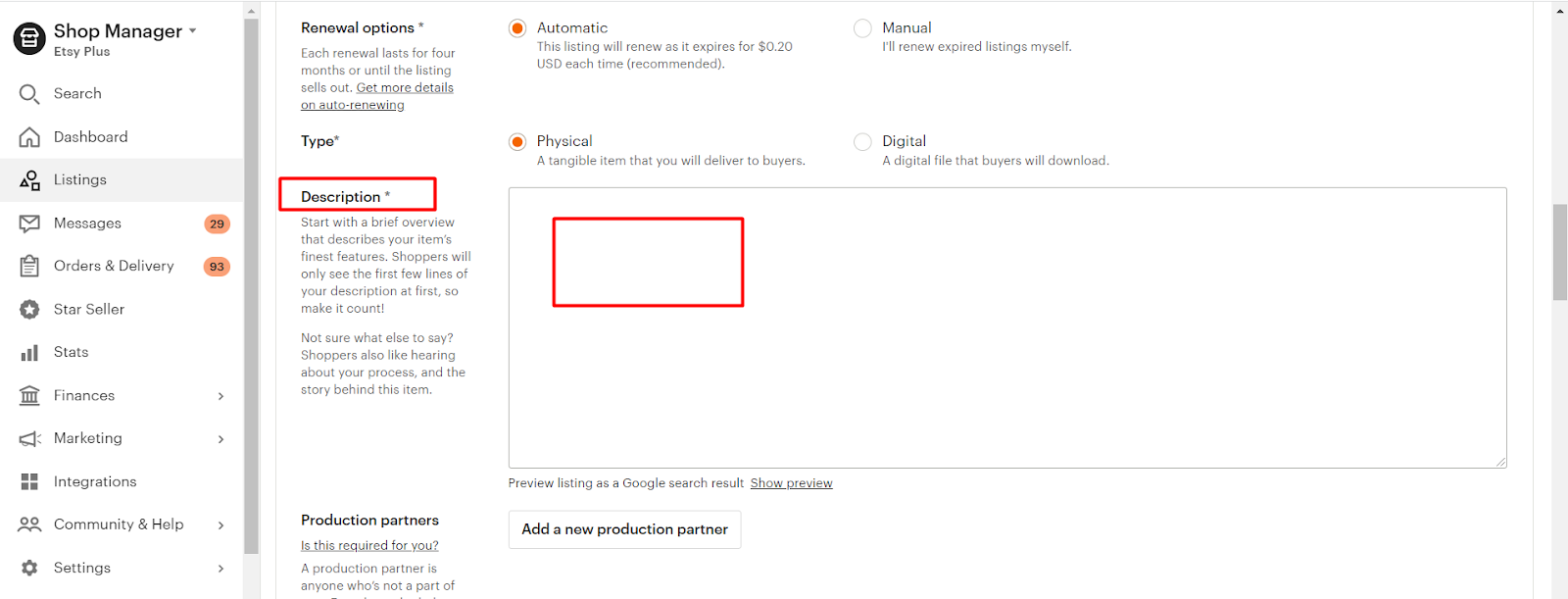The width and height of the screenshot is (1568, 599).
Task: Expand the Marketing submenu arrow
Action: [220, 439]
